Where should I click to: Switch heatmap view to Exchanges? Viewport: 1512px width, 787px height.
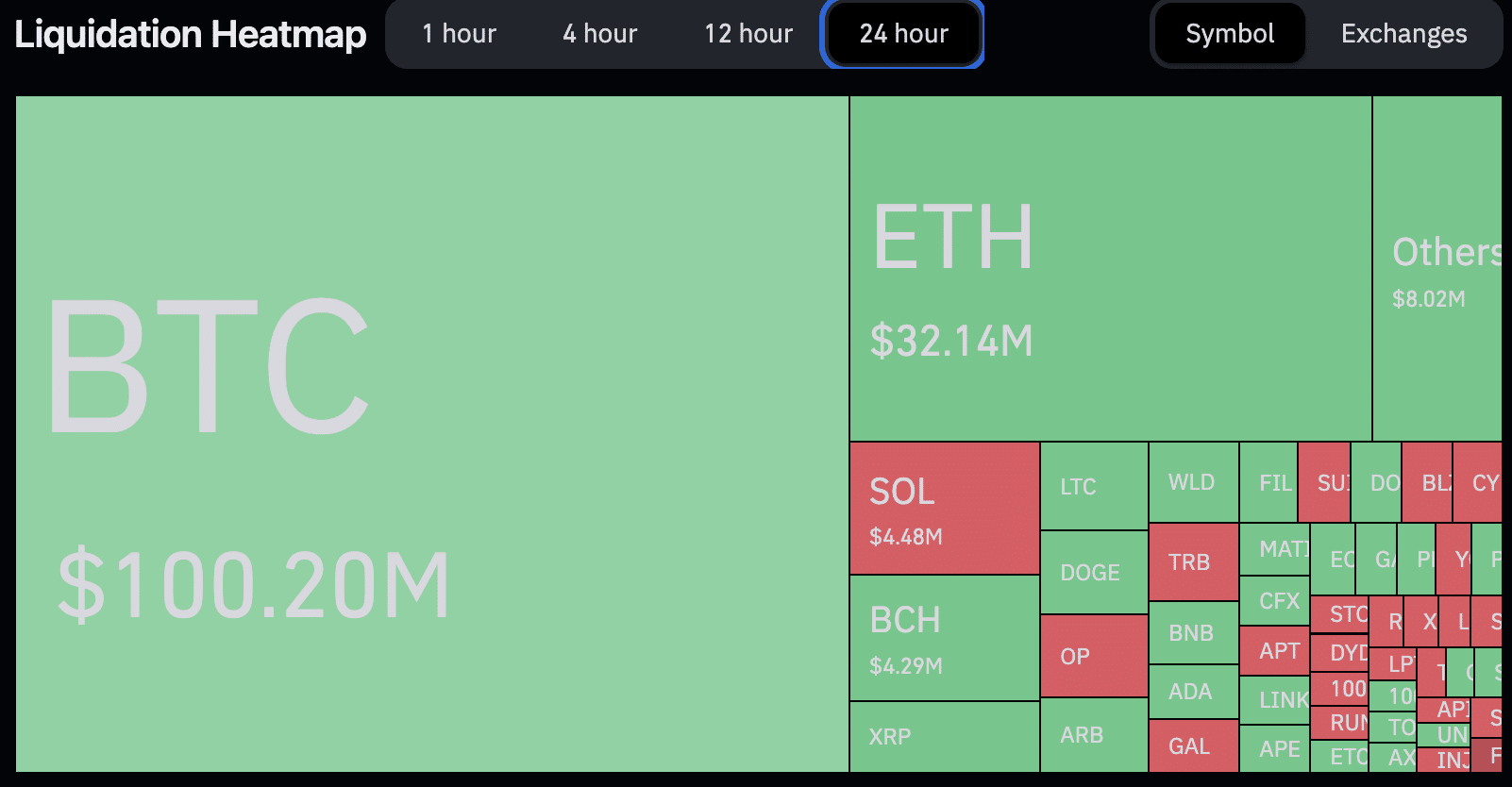click(1403, 34)
